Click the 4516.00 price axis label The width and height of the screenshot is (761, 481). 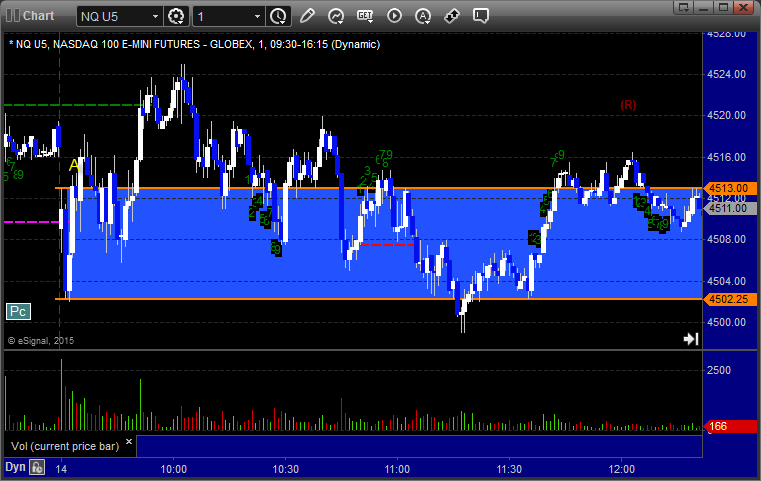[x=727, y=157]
